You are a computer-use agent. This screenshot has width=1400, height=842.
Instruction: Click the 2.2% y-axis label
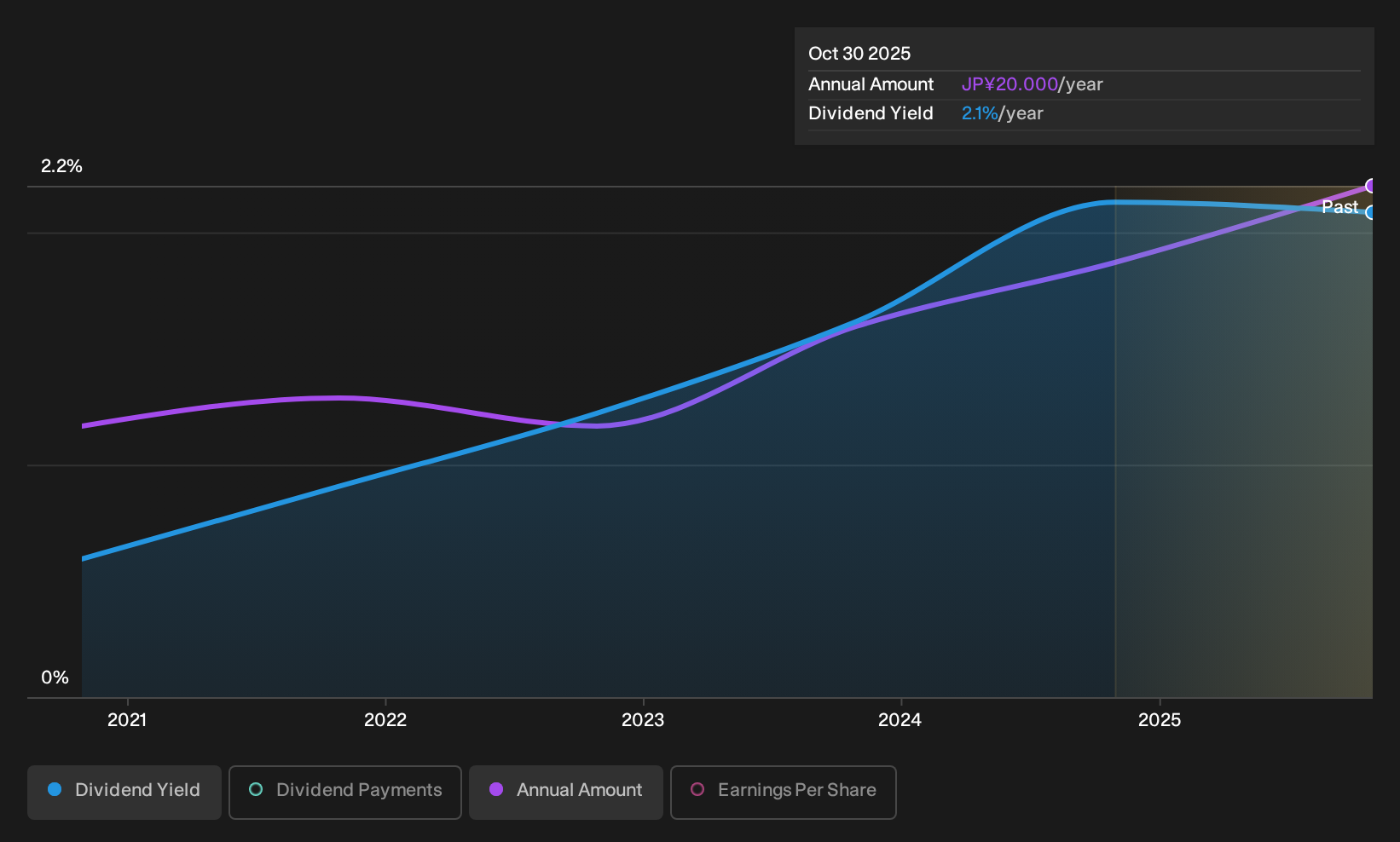pyautogui.click(x=61, y=166)
